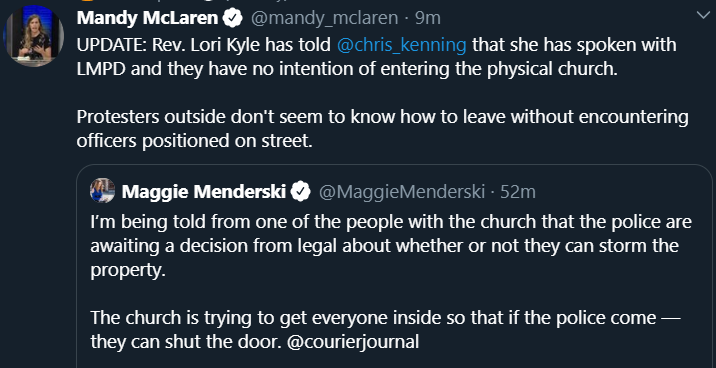Click Mandy McLaren's verified badge icon
Viewport: 716px width, 368px height.
click(x=232, y=18)
